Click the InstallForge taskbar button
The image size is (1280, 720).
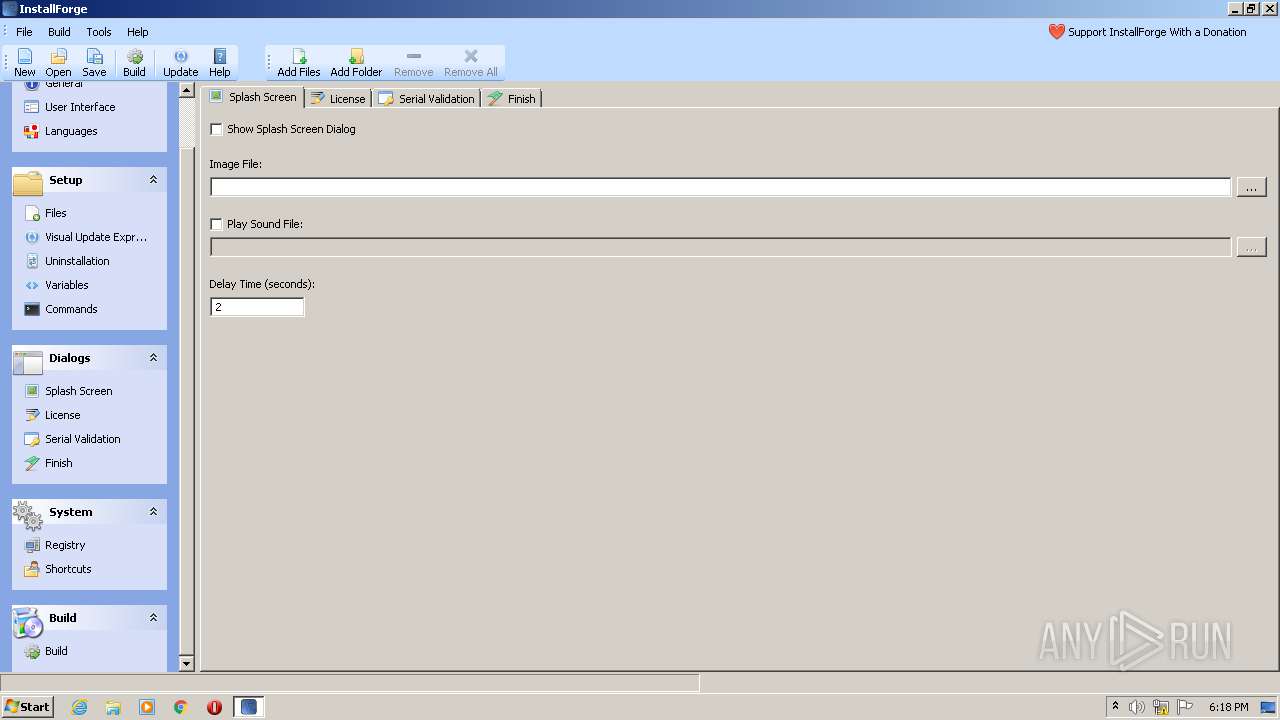pos(249,707)
